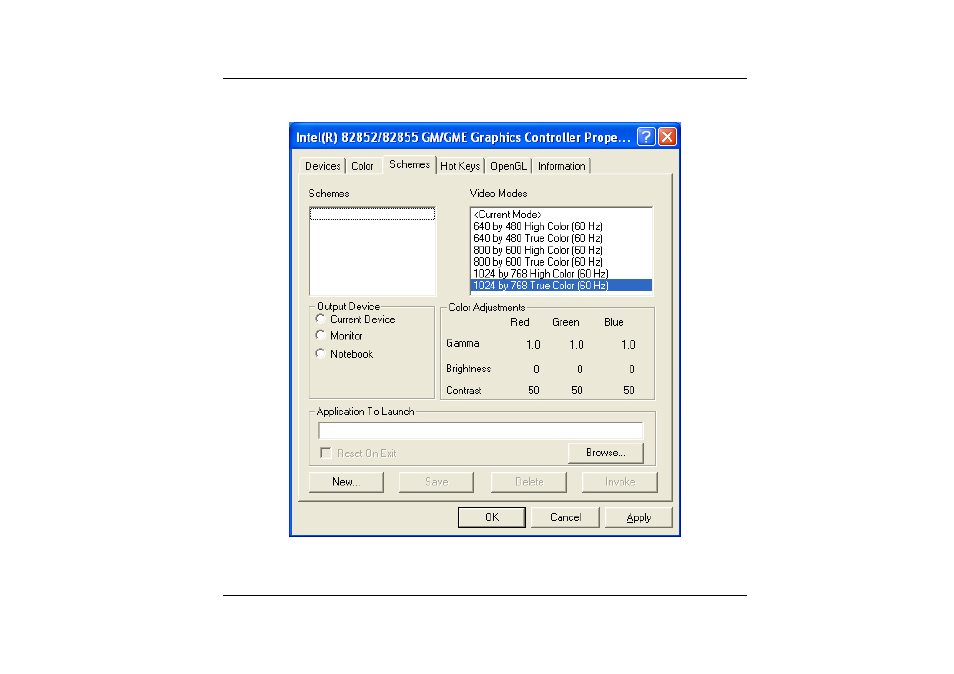
Task: Select the Schemes tab
Action: pyautogui.click(x=409, y=164)
